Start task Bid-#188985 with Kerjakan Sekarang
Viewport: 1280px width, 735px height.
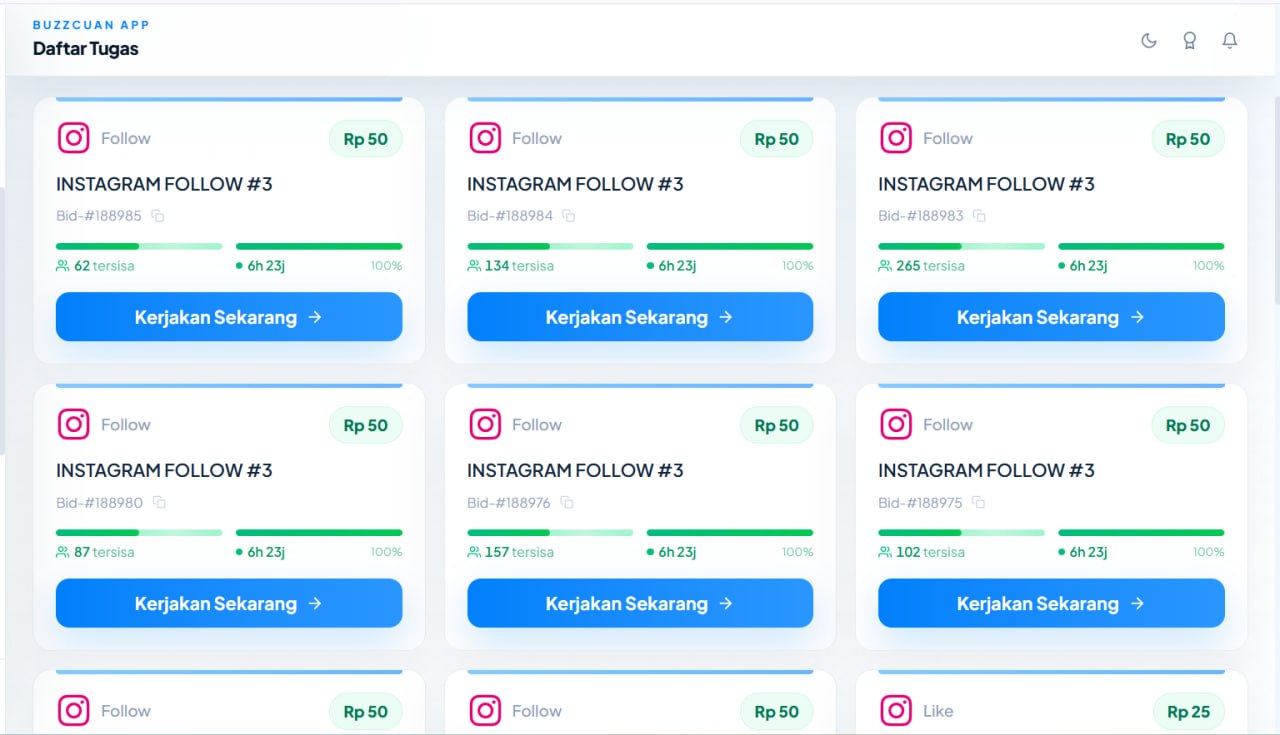229,317
